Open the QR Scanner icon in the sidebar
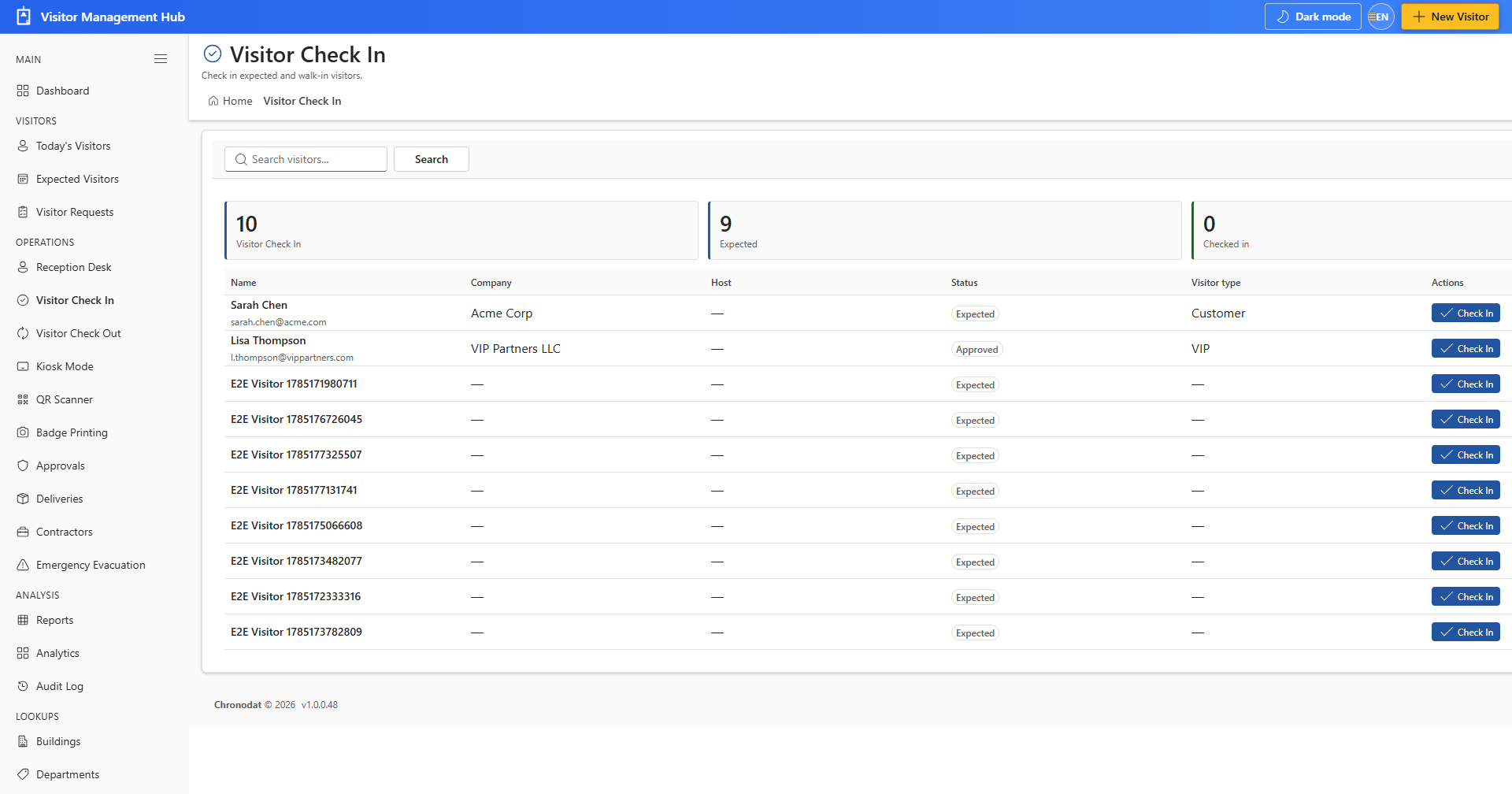 [23, 399]
